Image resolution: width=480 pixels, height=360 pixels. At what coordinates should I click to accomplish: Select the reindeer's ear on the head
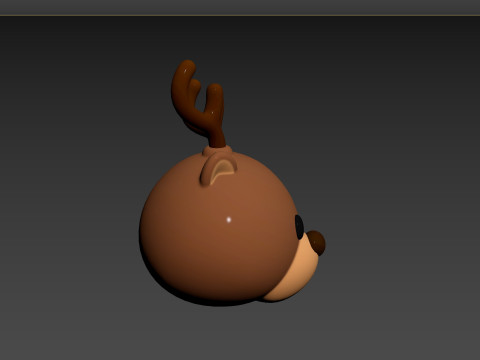click(218, 169)
